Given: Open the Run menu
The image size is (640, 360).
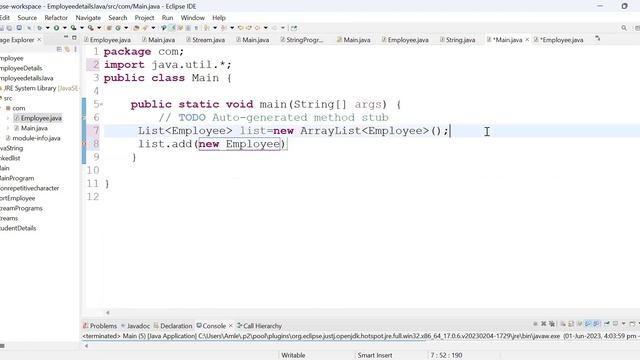Looking at the screenshot, I should pyautogui.click(x=167, y=18).
